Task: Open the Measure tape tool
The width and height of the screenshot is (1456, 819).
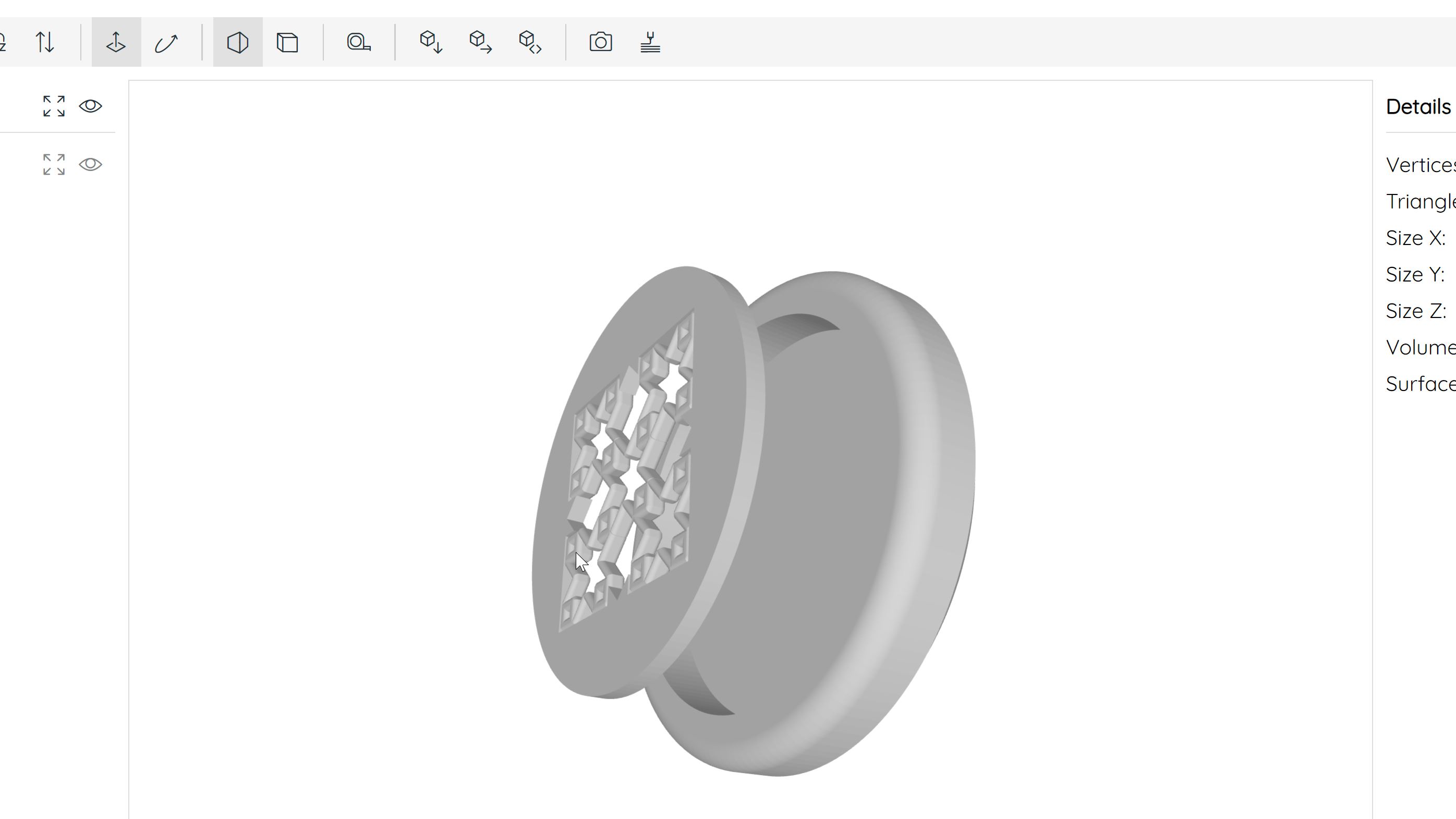Action: [x=359, y=42]
